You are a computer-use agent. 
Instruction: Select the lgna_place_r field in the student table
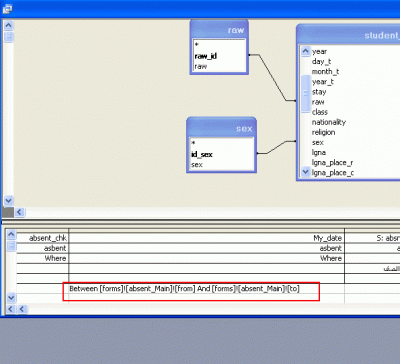point(332,162)
